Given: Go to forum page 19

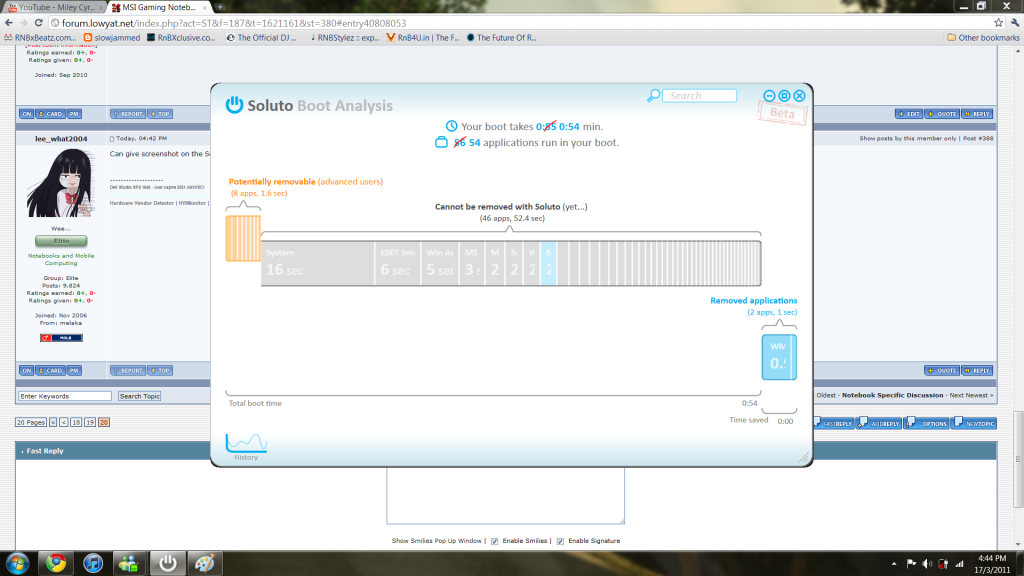Looking at the screenshot, I should (90, 422).
